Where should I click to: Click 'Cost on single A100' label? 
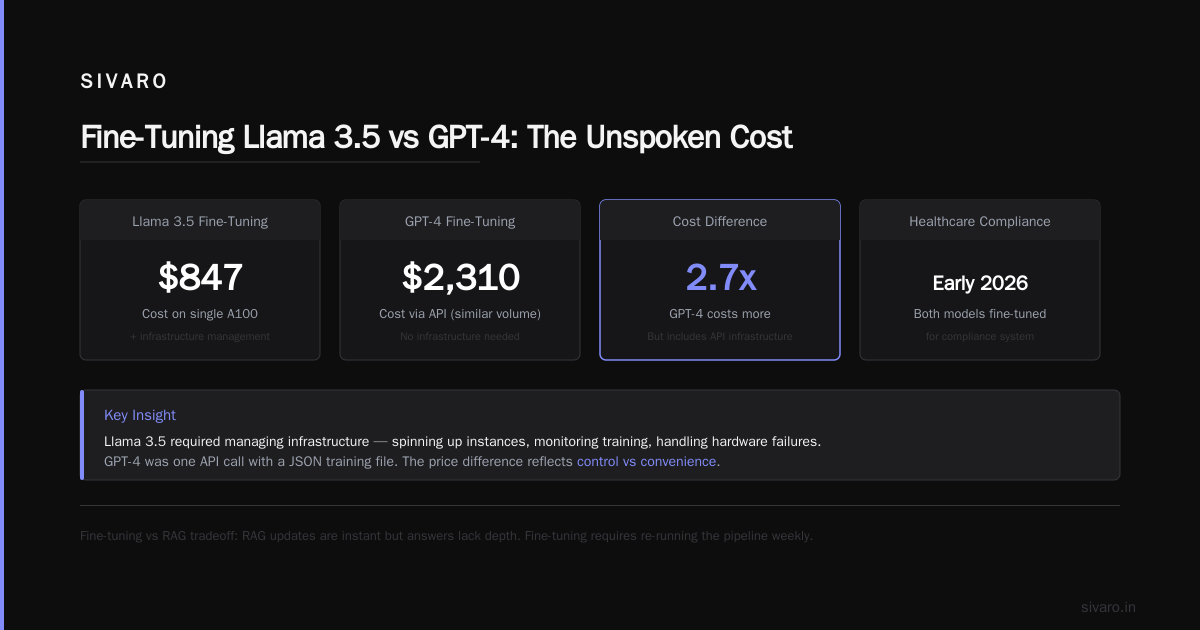[200, 314]
